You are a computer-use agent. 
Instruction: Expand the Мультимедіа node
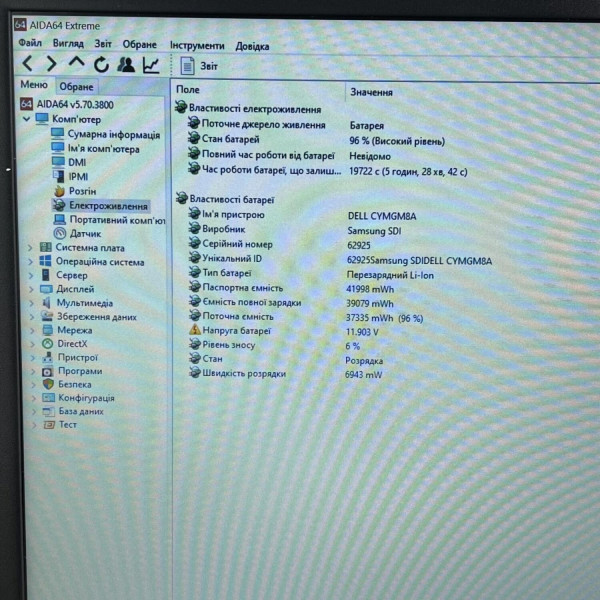[31, 303]
